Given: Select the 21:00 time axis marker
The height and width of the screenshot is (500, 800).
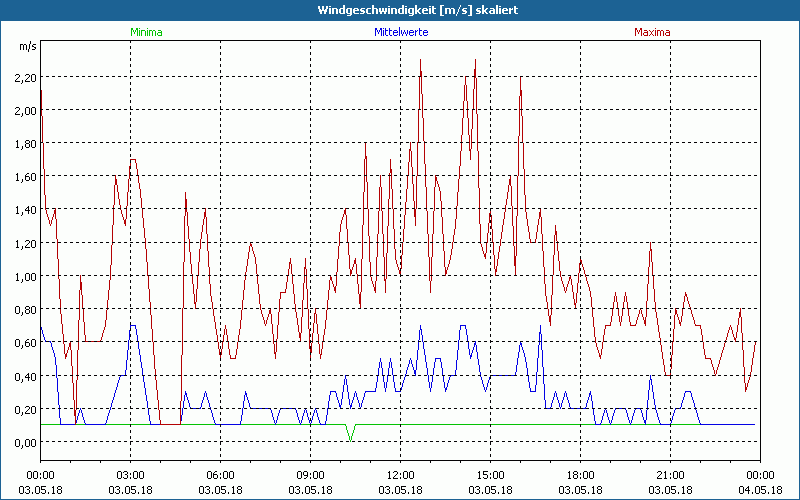Looking at the screenshot, I should click(x=670, y=474).
